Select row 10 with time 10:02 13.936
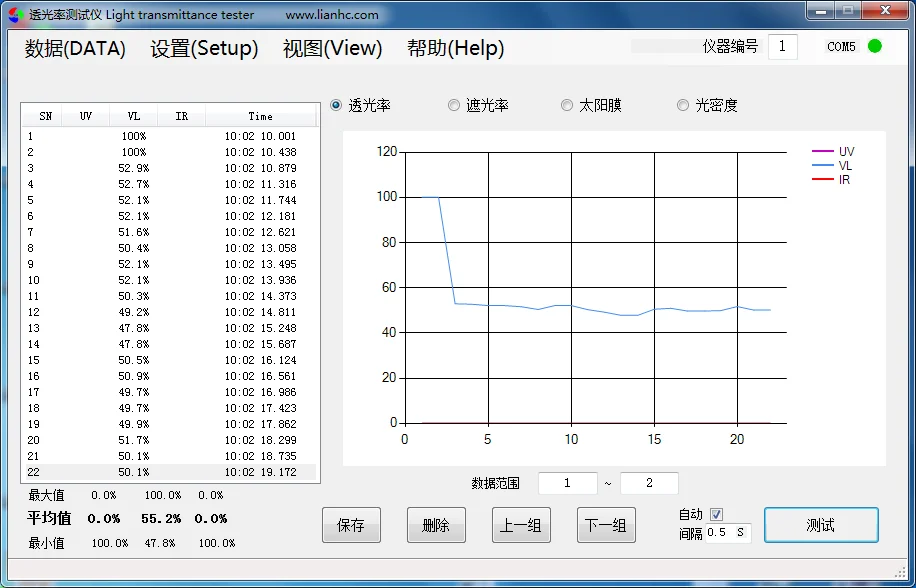 click(169, 280)
